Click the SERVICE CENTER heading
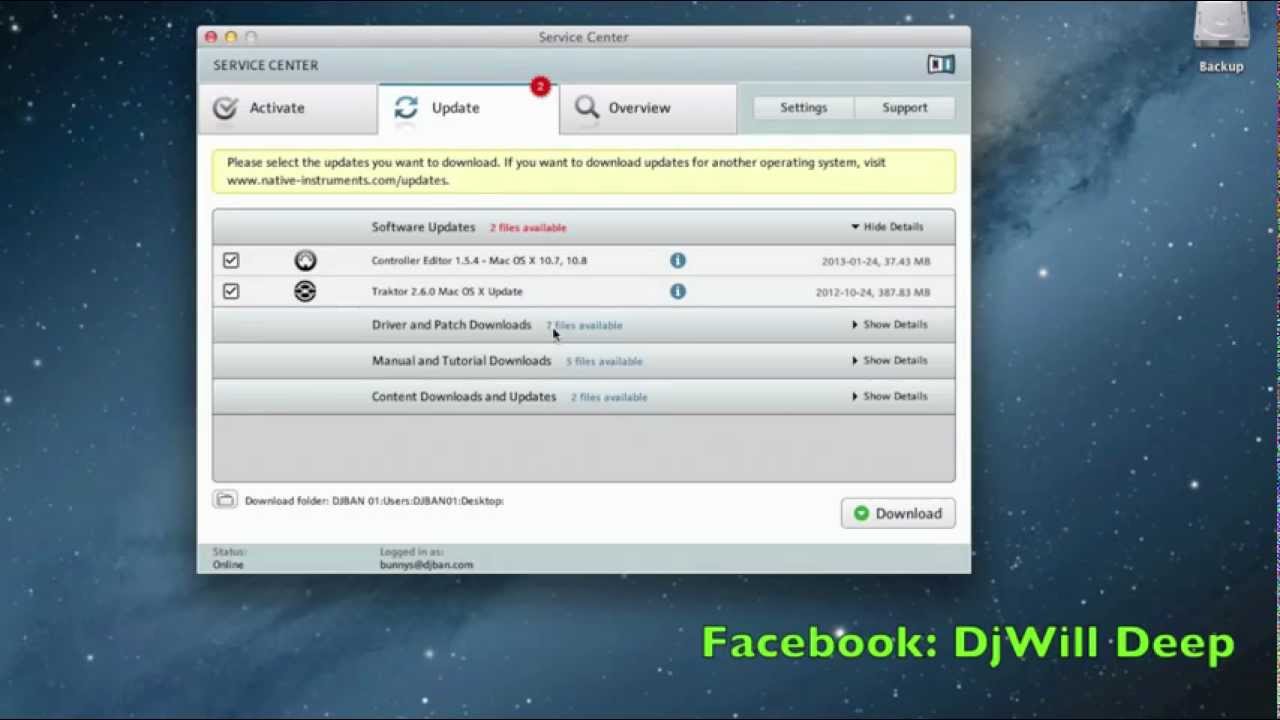This screenshot has width=1280, height=720. [265, 65]
